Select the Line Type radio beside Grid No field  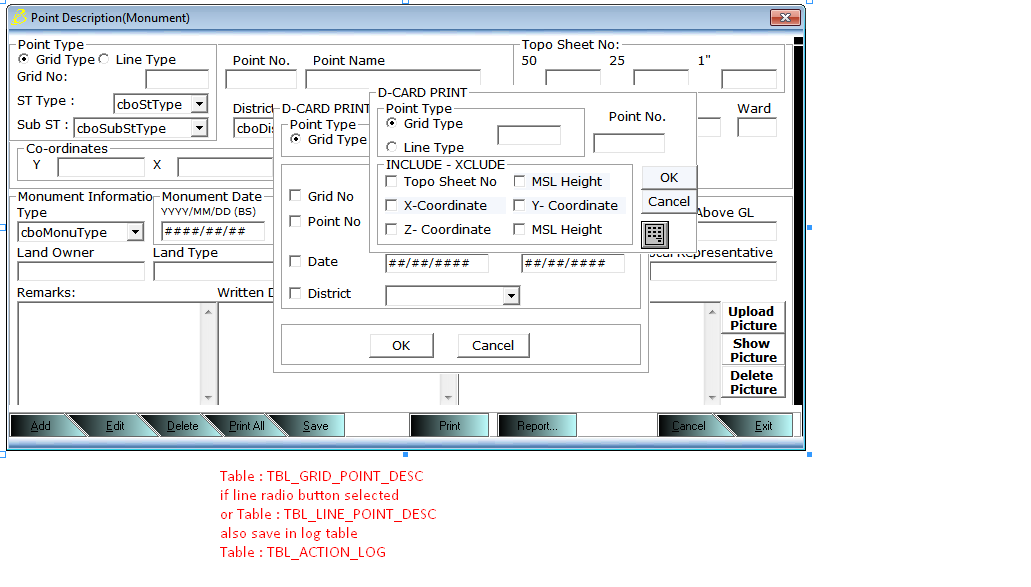tap(104, 60)
